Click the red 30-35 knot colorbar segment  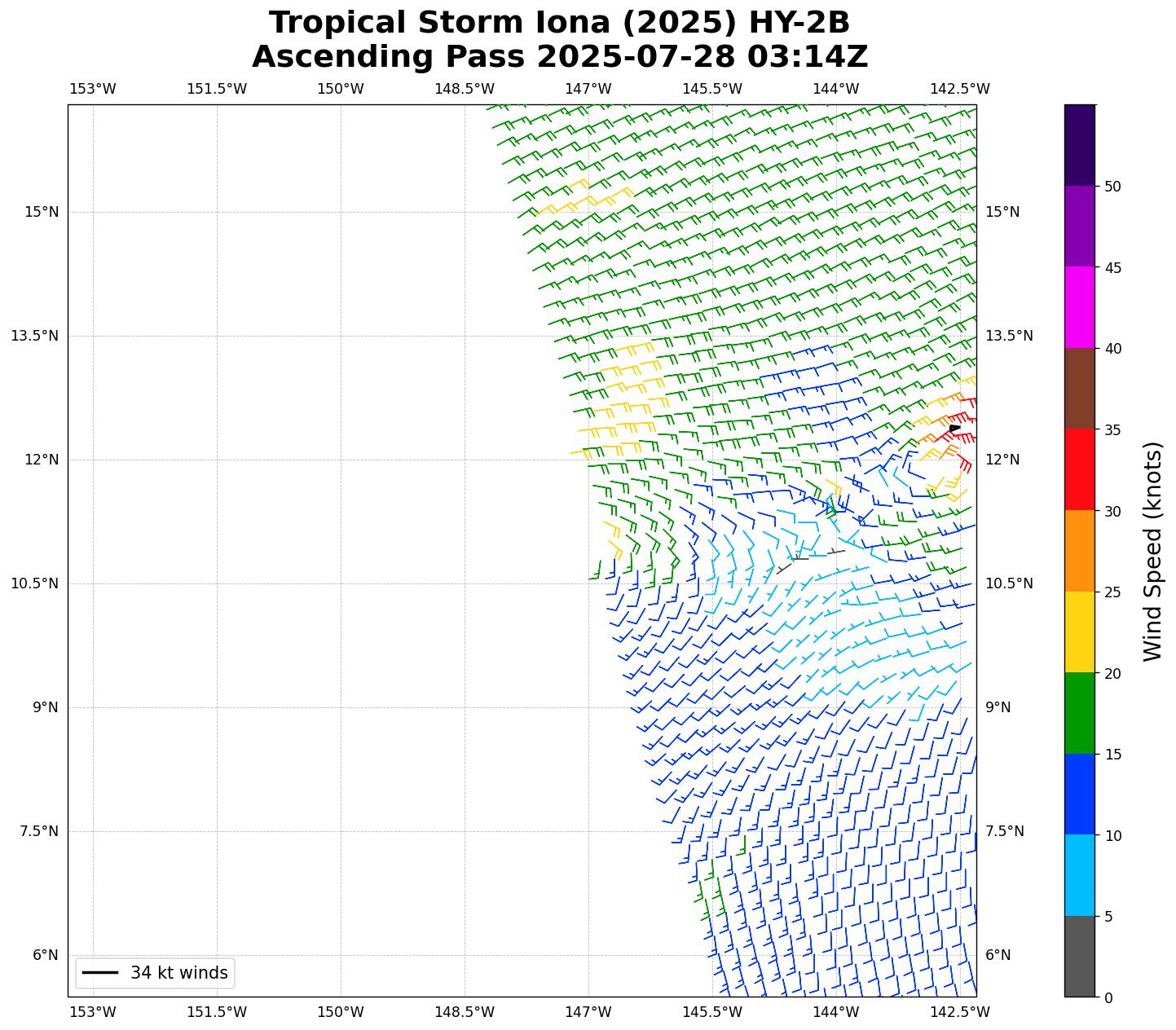tap(1079, 469)
